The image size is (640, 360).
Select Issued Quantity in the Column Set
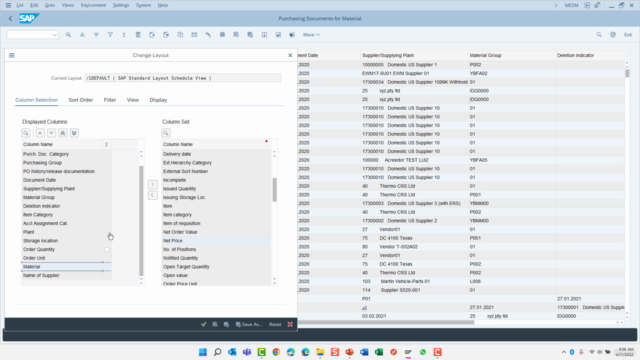[x=216, y=189]
